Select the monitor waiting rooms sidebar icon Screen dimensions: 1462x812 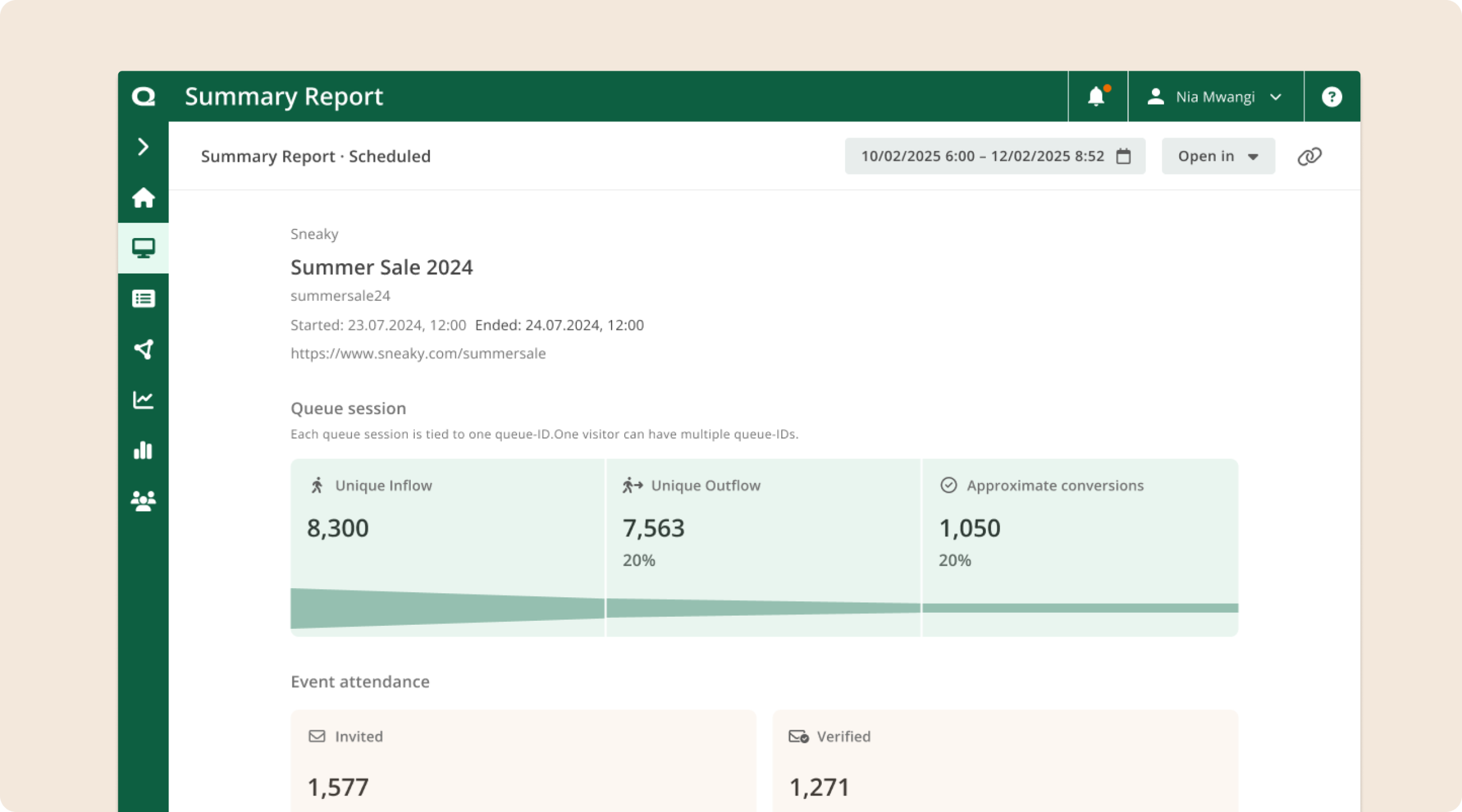[x=143, y=248]
